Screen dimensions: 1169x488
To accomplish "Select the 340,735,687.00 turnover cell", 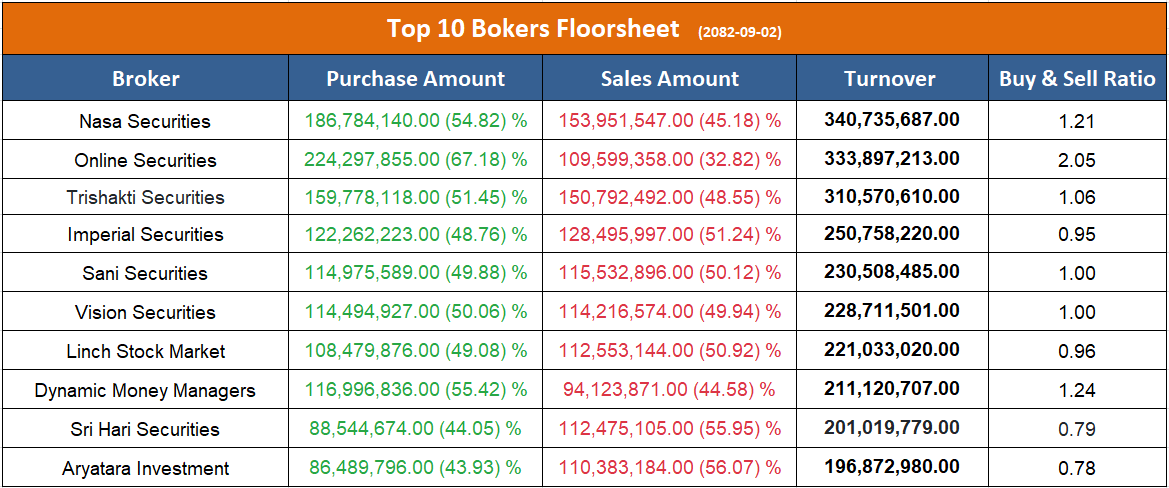I will [891, 120].
